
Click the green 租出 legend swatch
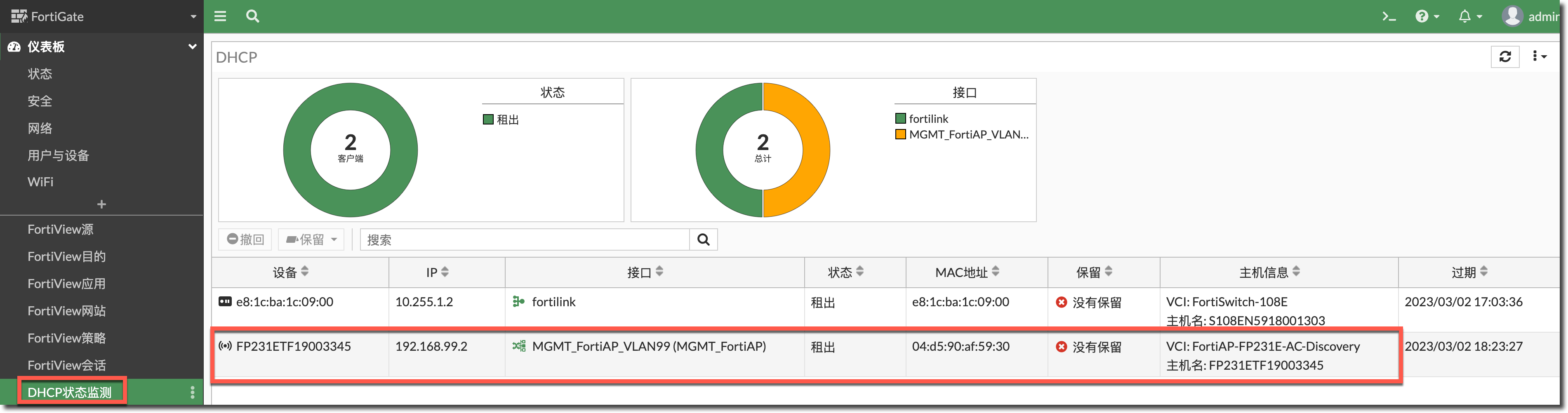coord(487,119)
